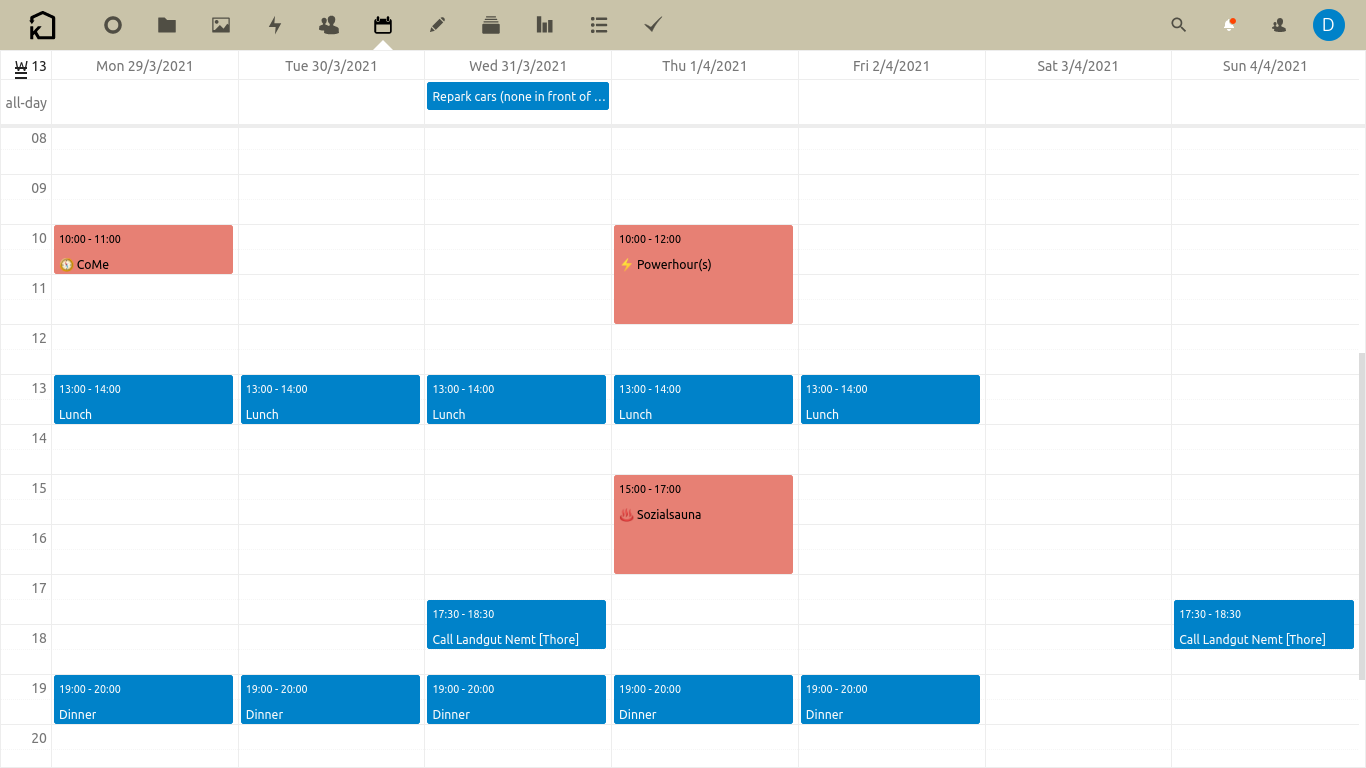
Task: Open the Tasks checkmark icon
Action: point(653,25)
